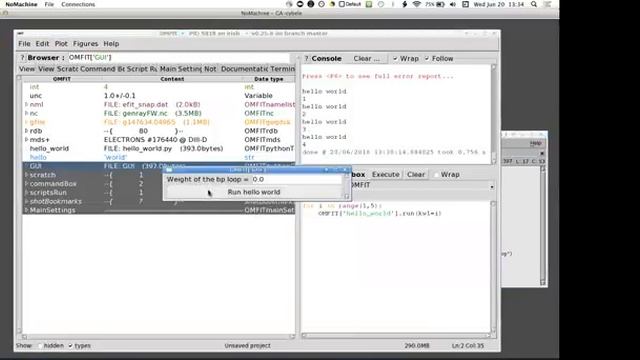Click the battery status icon

[440, 4]
